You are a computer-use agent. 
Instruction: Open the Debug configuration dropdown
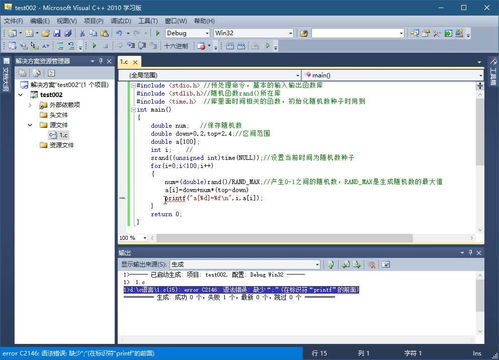(x=207, y=33)
